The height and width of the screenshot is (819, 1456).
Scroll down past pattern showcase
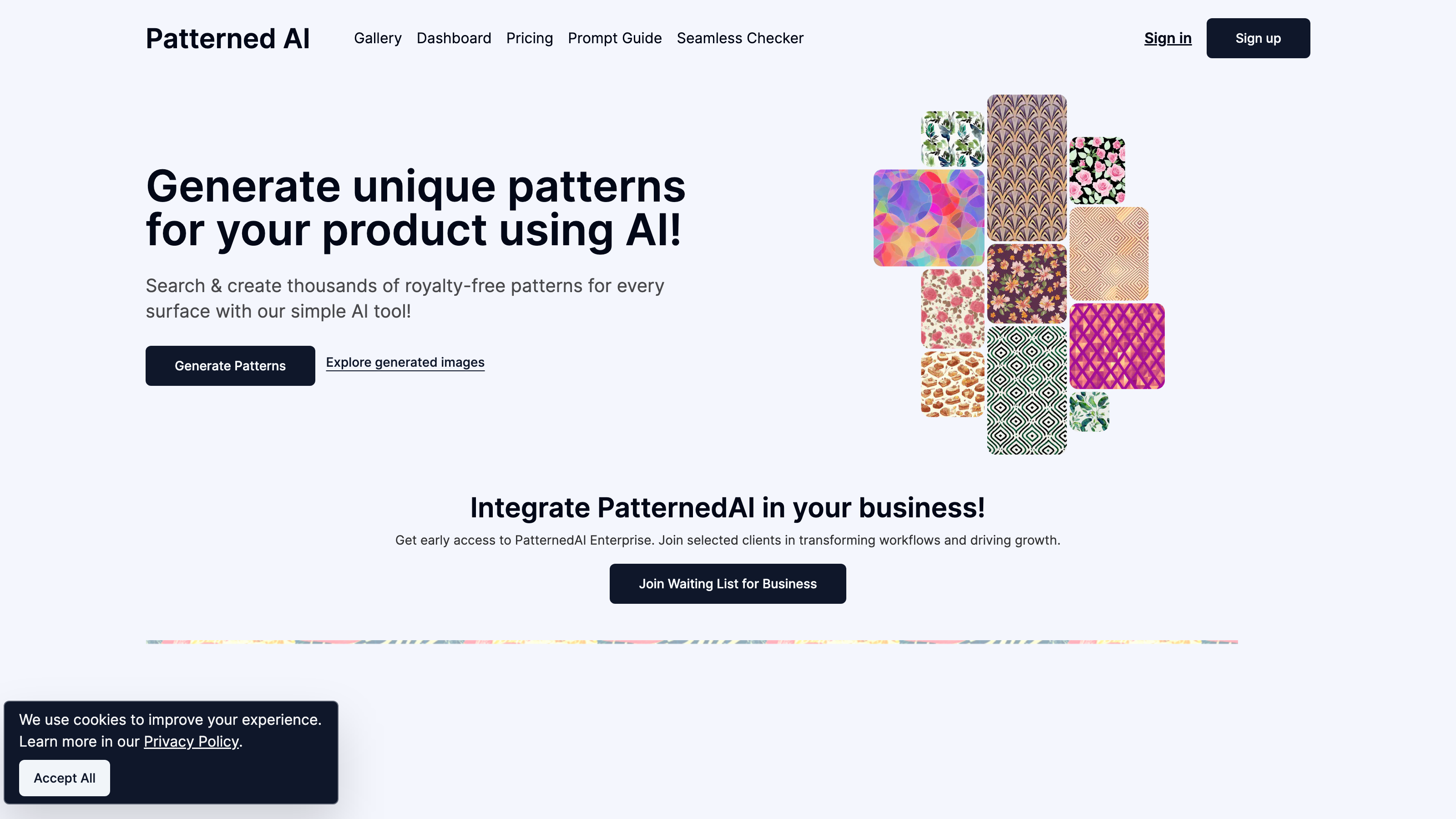click(728, 641)
